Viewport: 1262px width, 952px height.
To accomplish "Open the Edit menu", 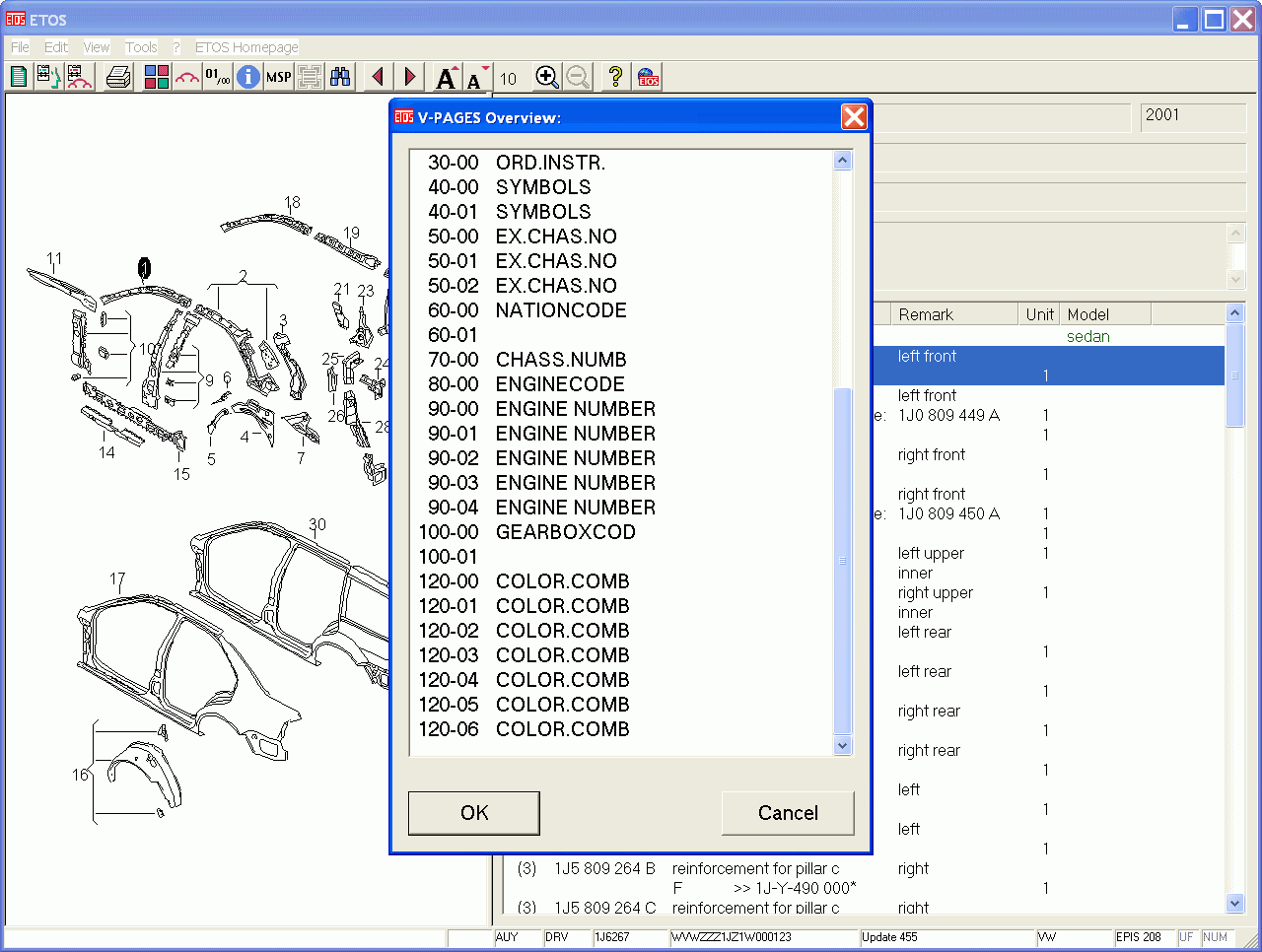I will [56, 47].
